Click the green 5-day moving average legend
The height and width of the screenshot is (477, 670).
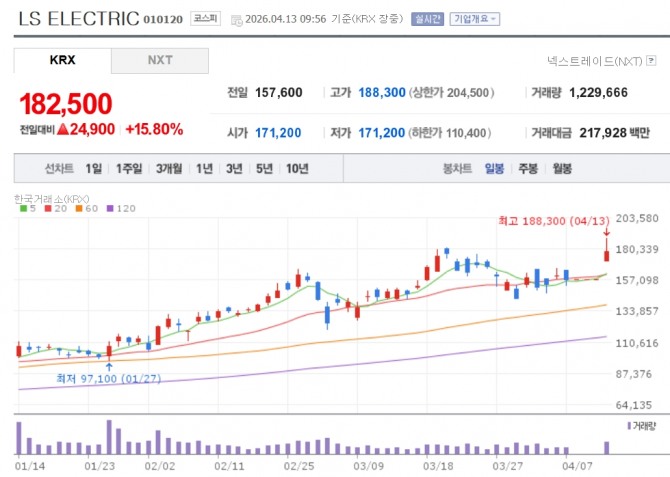point(28,209)
